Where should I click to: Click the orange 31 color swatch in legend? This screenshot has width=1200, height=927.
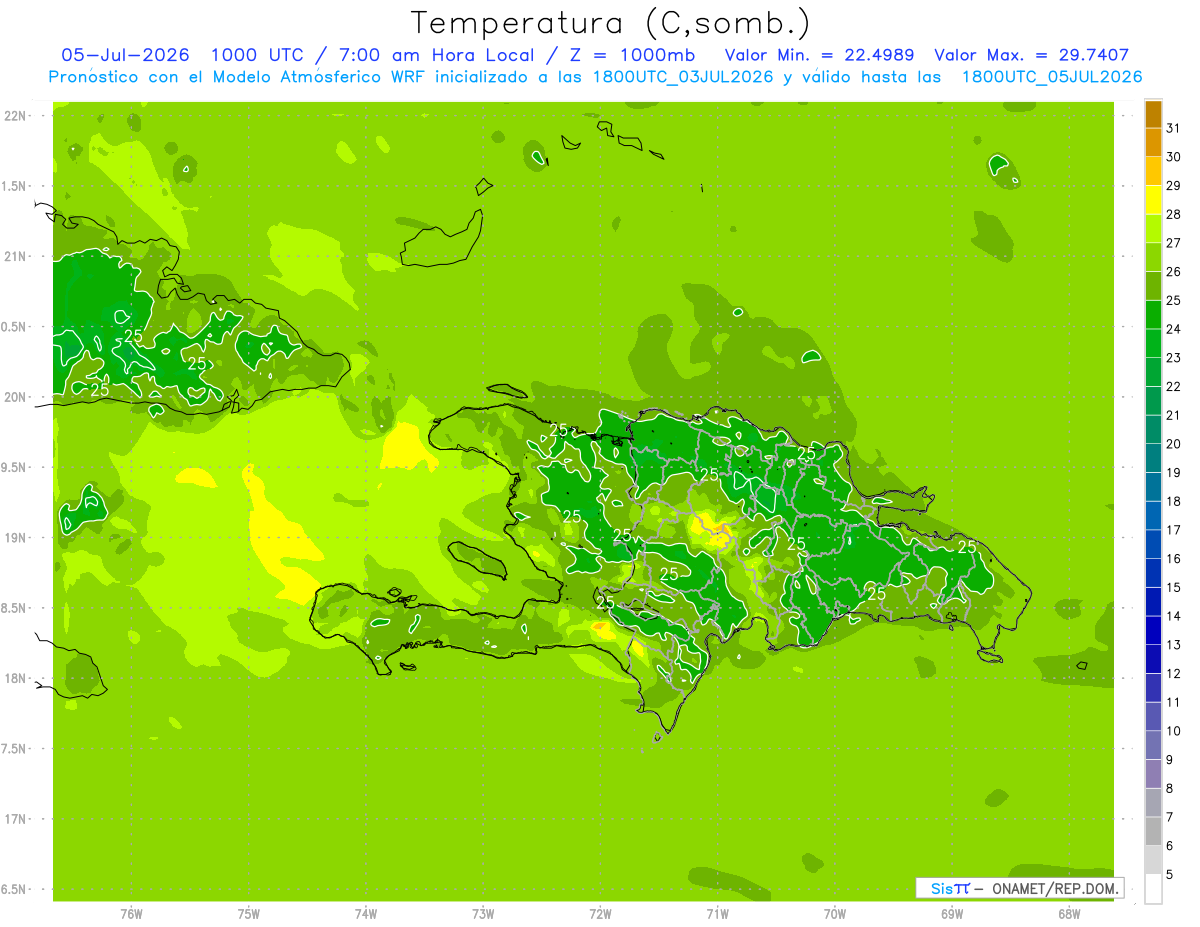1153,115
